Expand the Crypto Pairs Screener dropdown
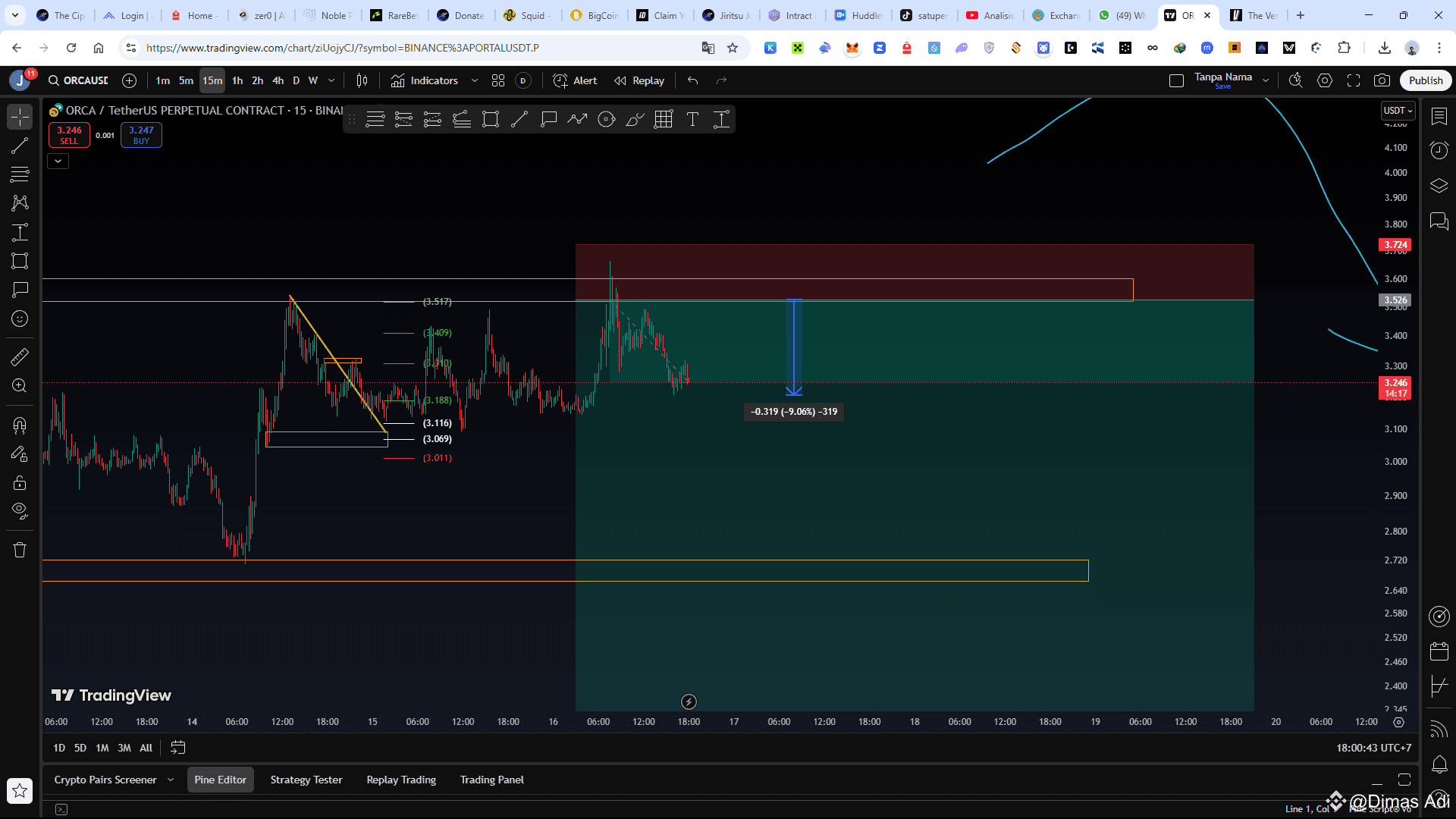This screenshot has height=819, width=1456. [171, 780]
